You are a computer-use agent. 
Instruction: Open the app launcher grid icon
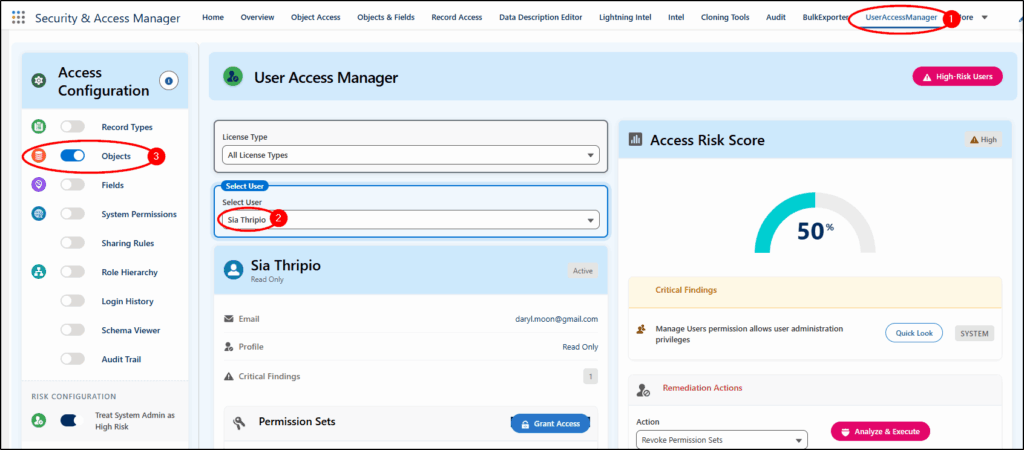pos(18,18)
